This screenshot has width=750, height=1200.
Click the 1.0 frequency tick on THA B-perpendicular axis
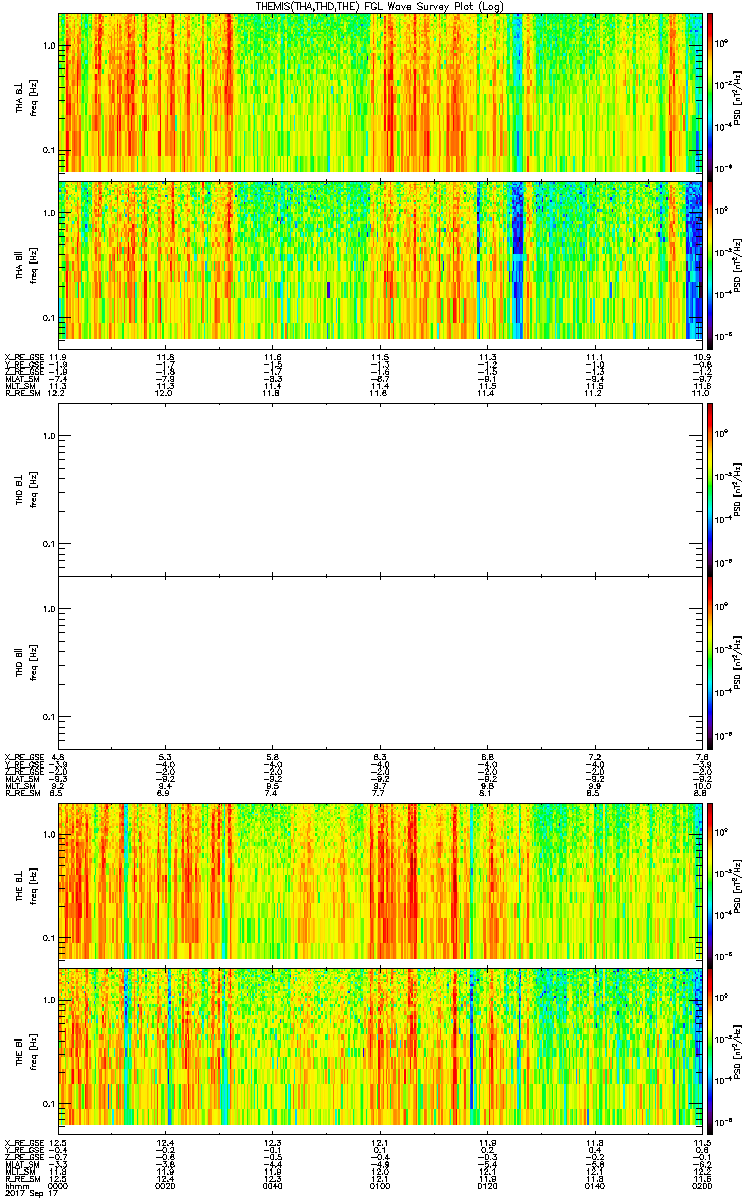[49, 46]
